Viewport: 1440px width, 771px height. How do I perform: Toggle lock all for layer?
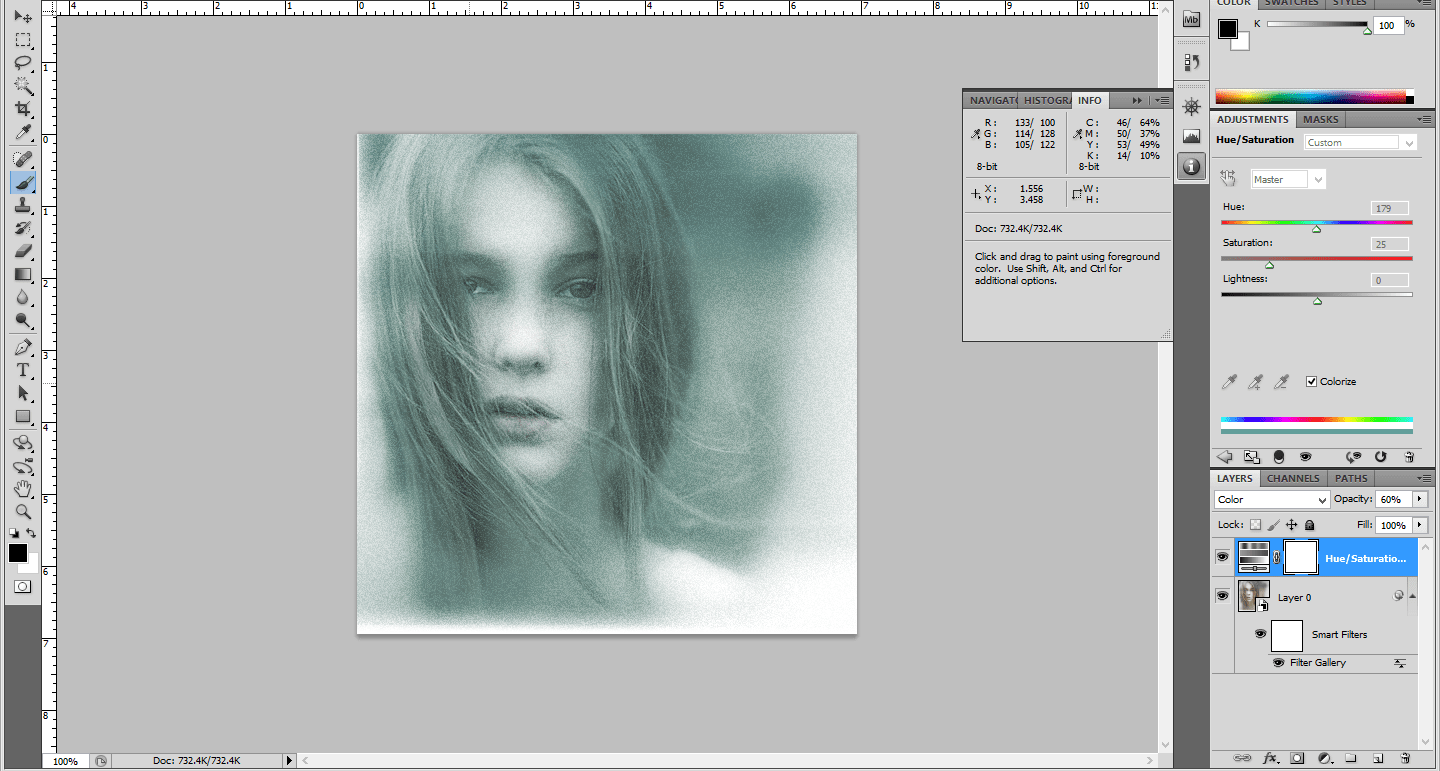pos(1310,525)
